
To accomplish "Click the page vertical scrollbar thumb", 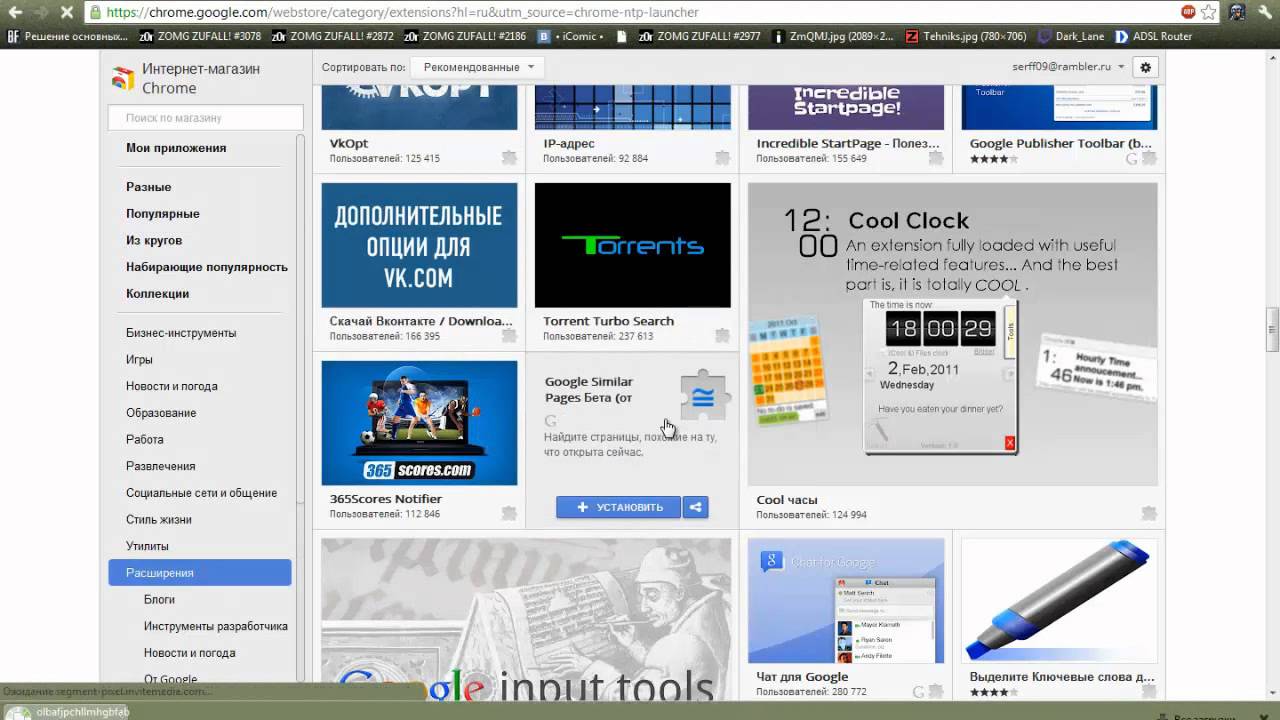I will click(1272, 331).
